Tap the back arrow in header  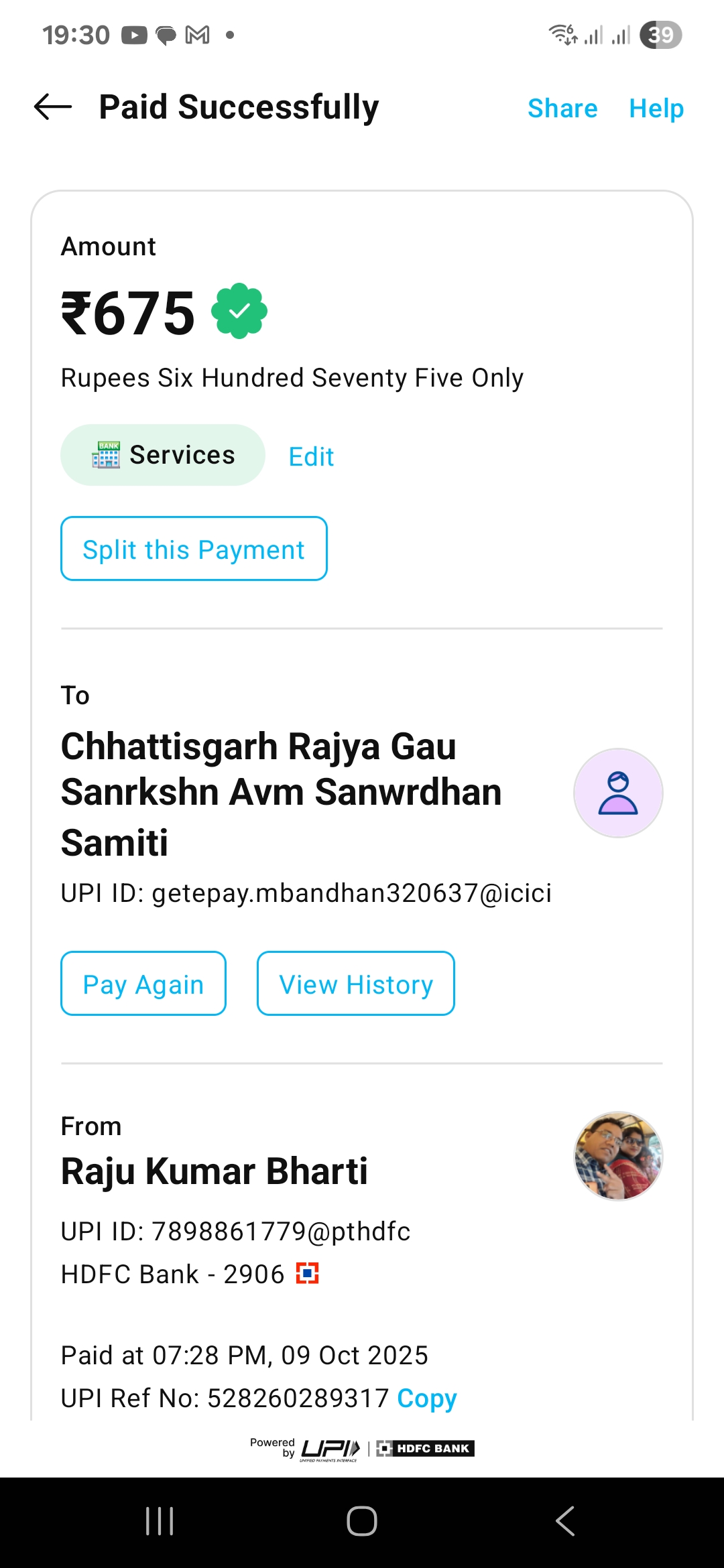(53, 107)
